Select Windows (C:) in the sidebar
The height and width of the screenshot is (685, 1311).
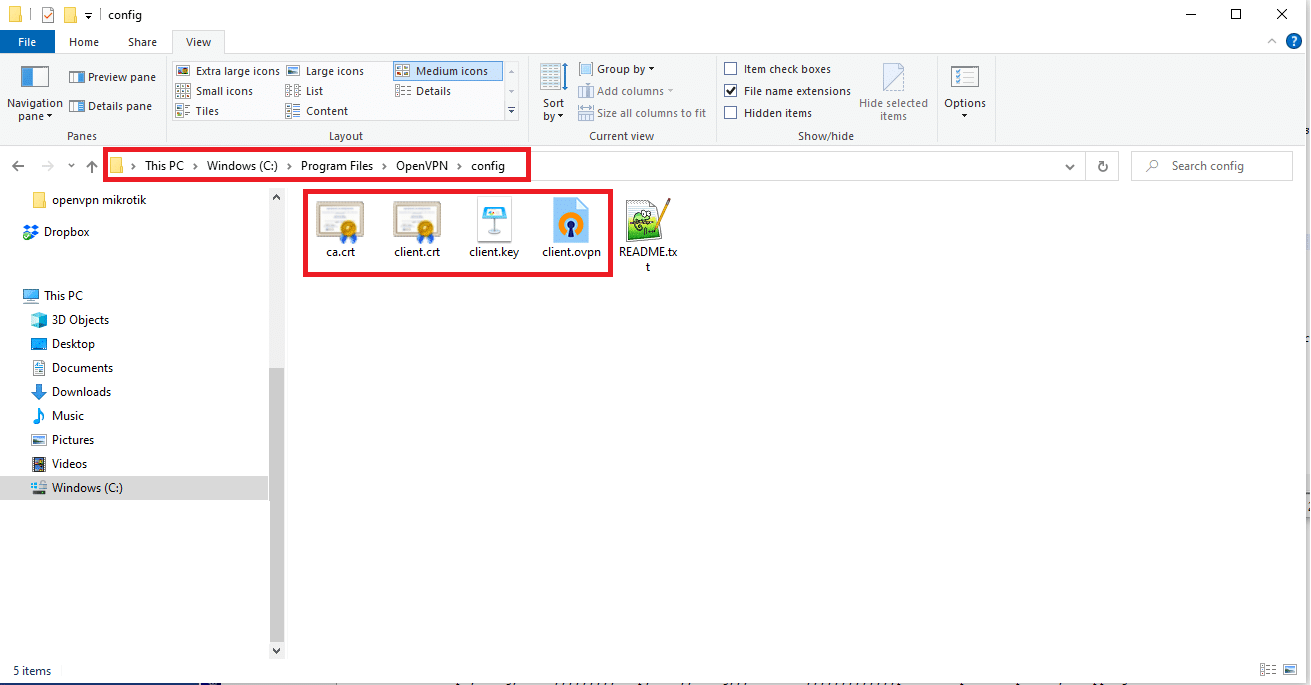[x=134, y=488]
